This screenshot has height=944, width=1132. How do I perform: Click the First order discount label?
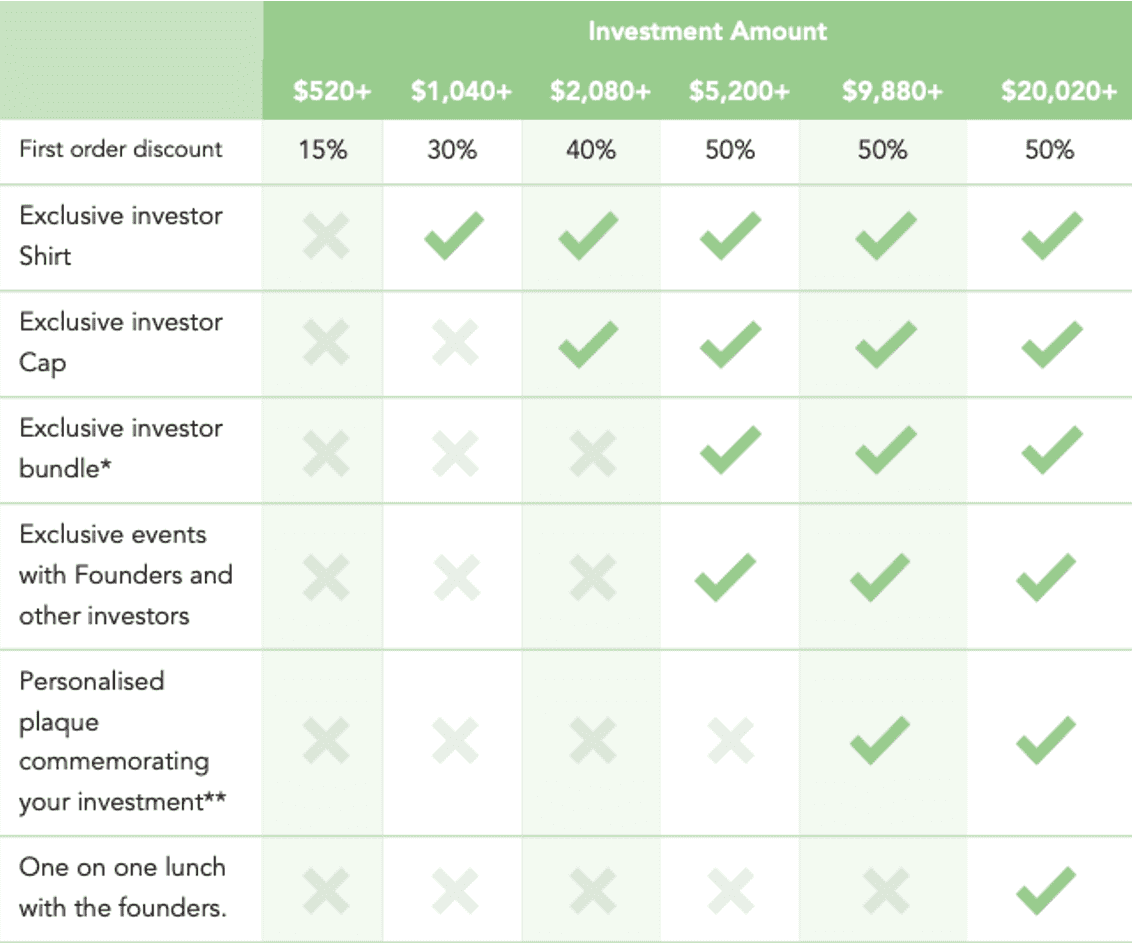[x=121, y=149]
